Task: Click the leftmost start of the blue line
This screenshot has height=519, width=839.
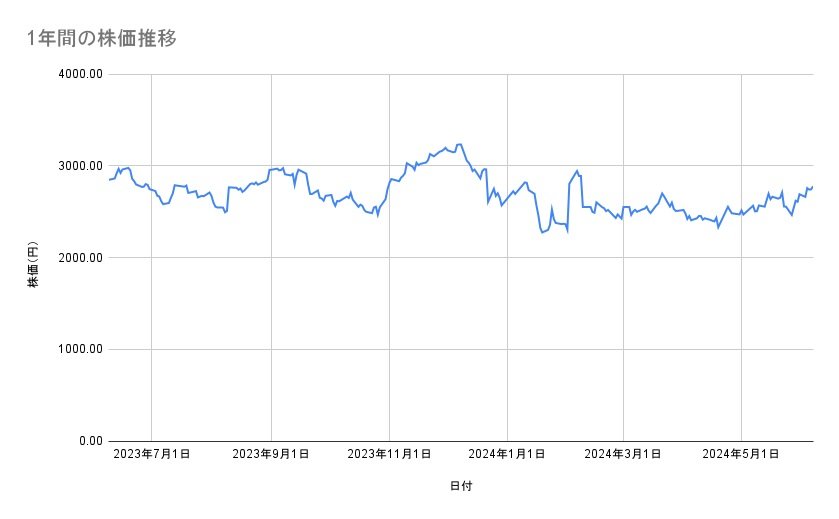Action: [108, 180]
